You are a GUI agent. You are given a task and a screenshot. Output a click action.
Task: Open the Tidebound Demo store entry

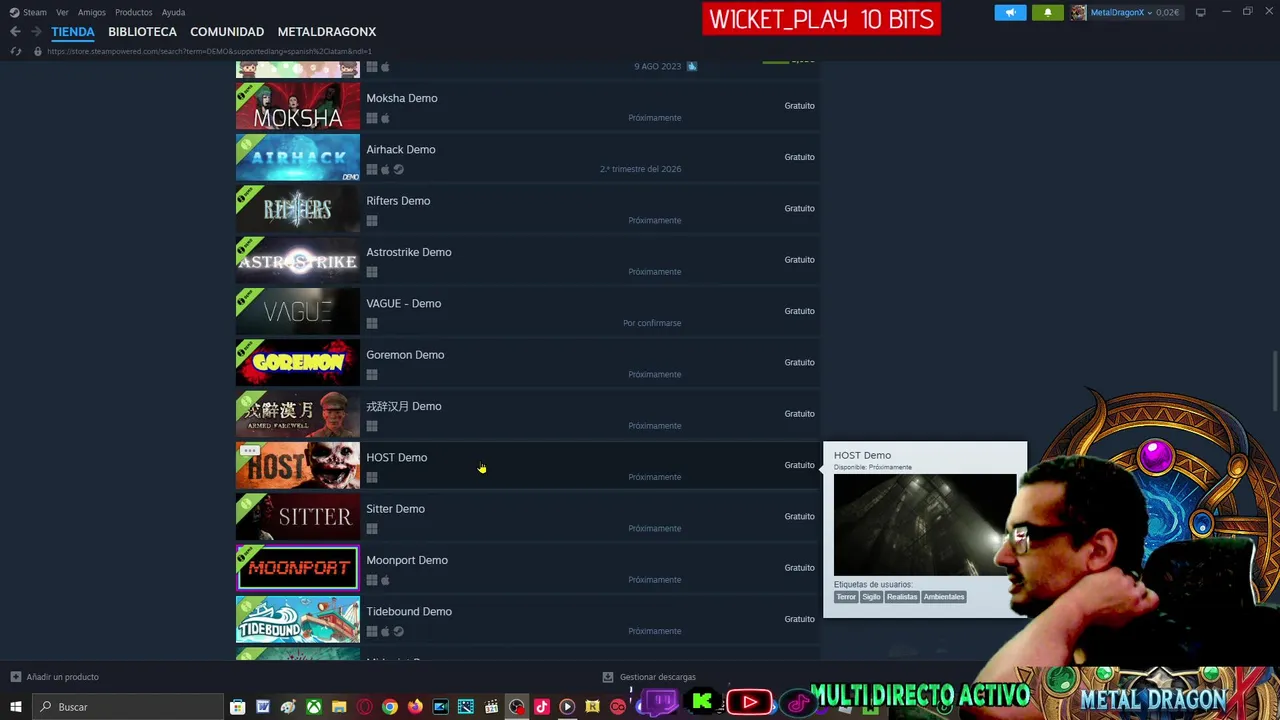coord(527,620)
